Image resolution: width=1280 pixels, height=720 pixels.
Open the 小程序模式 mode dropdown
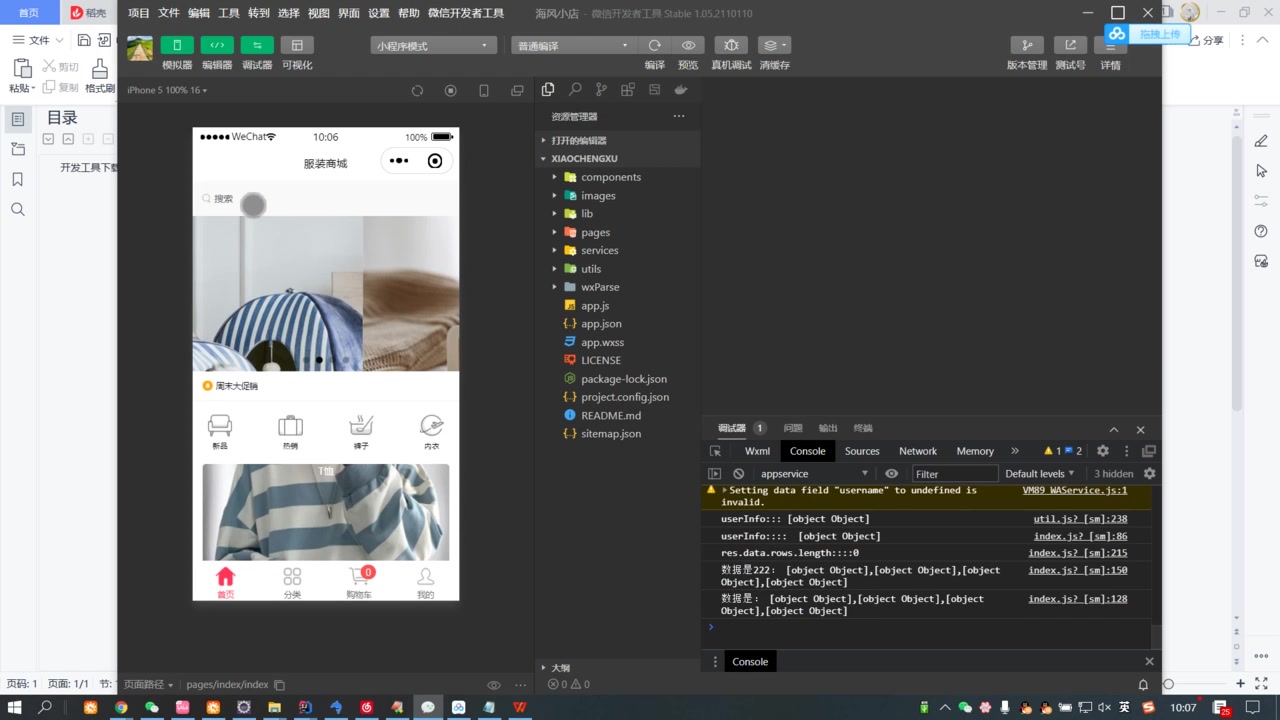(433, 45)
